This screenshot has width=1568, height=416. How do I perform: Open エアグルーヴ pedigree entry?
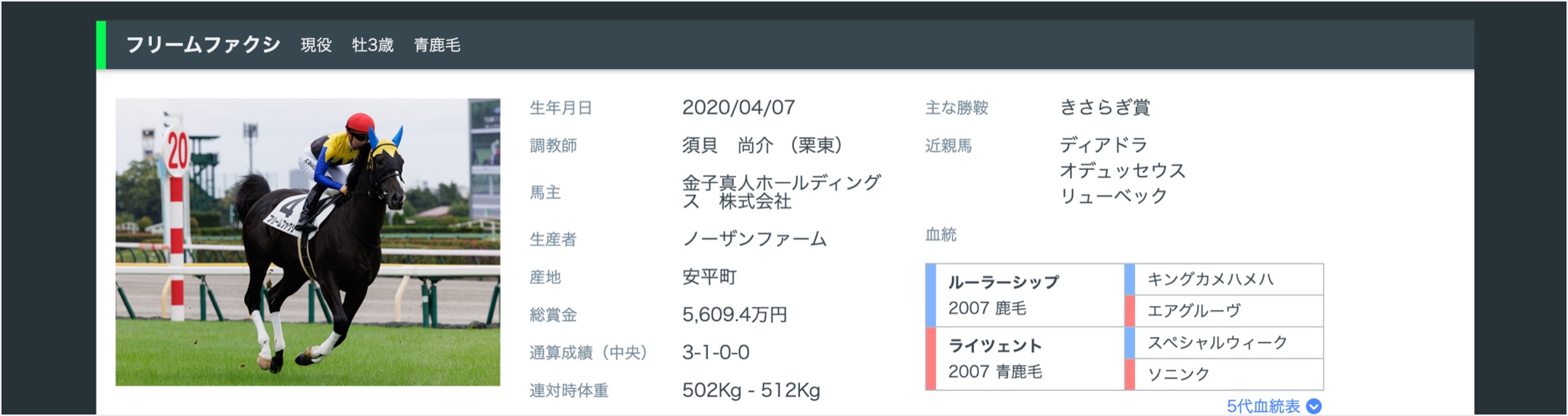(x=1193, y=310)
